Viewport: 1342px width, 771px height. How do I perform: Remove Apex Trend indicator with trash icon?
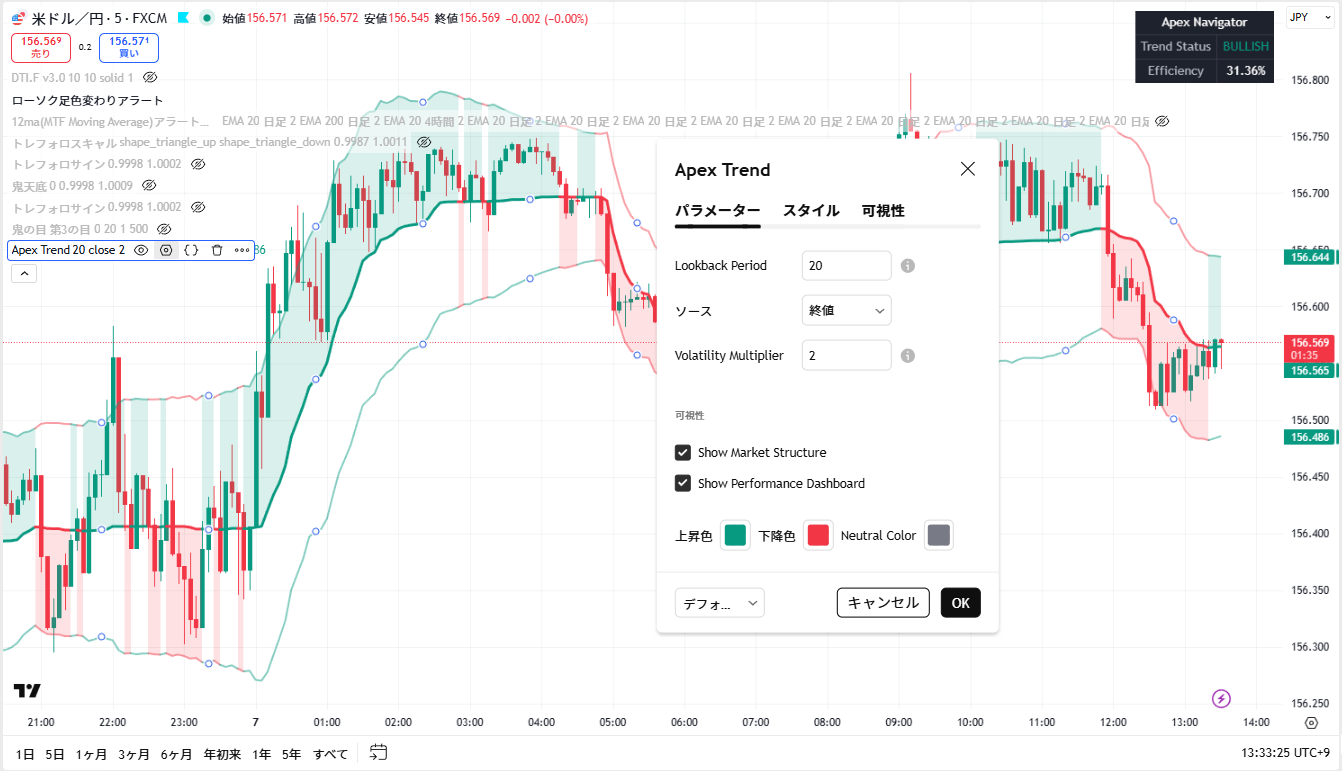[x=217, y=250]
